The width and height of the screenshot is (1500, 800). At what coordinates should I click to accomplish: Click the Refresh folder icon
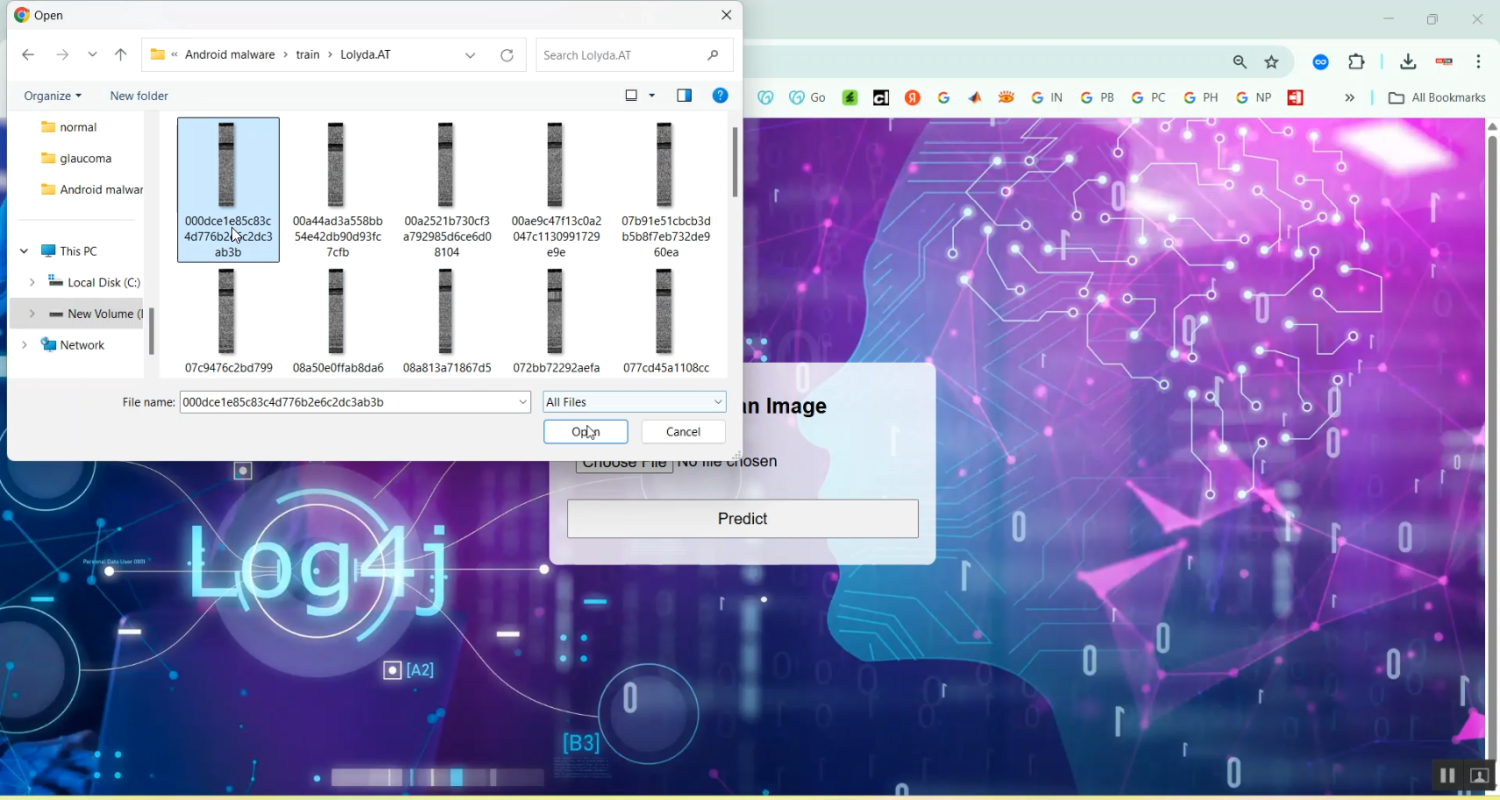click(507, 55)
